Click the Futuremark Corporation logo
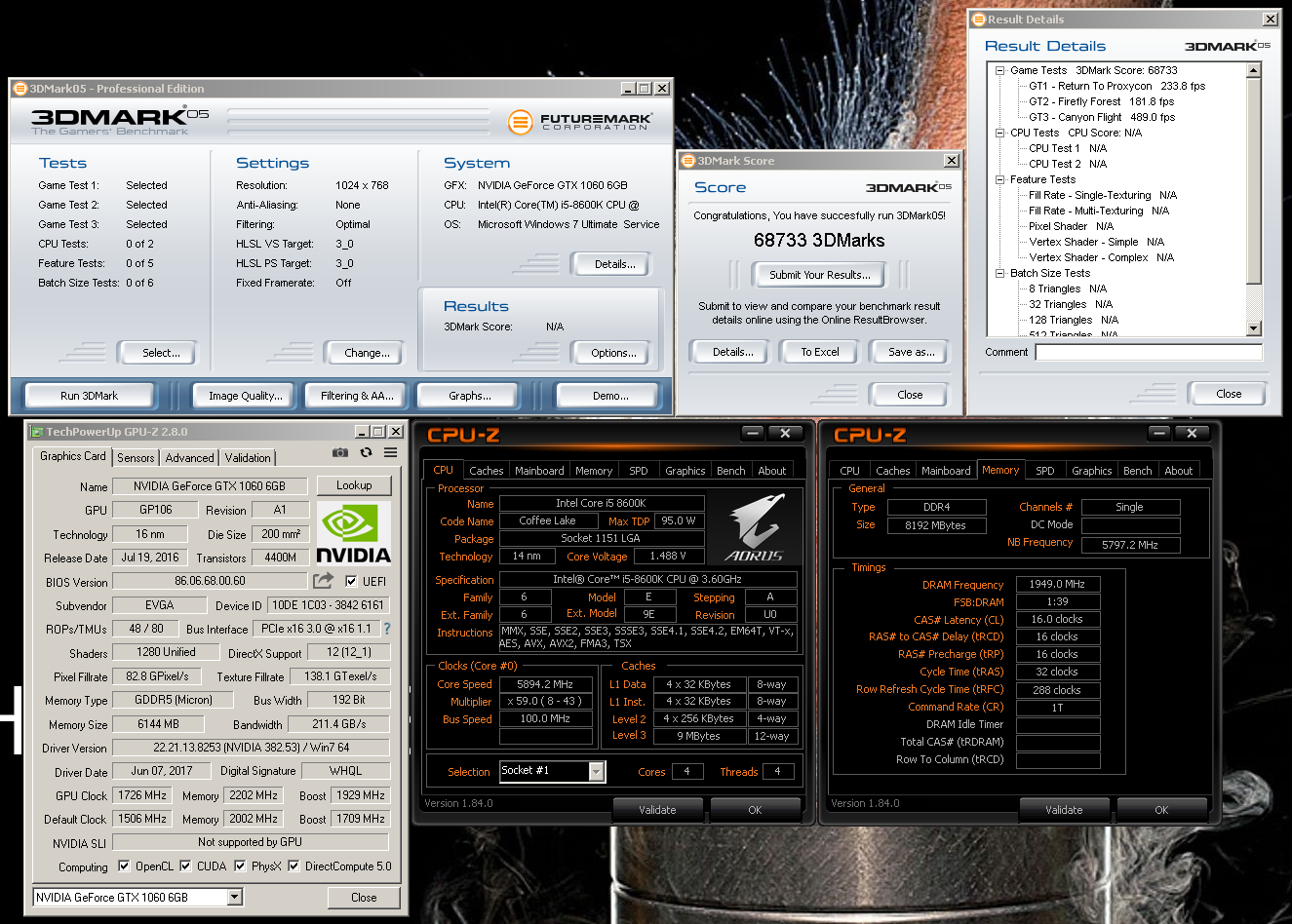1292x924 pixels. tap(580, 122)
